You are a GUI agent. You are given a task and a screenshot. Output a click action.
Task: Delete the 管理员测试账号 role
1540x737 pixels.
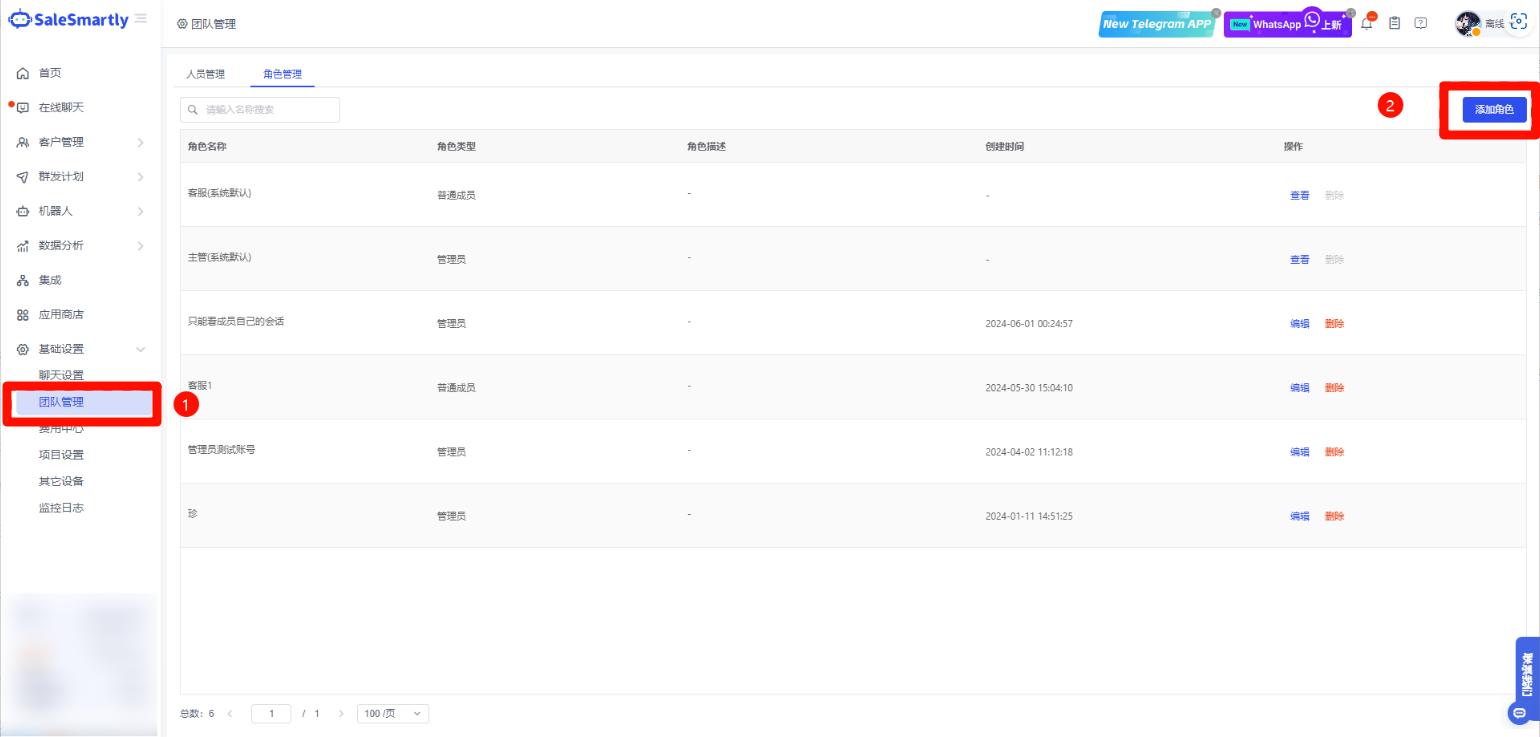click(x=1334, y=452)
